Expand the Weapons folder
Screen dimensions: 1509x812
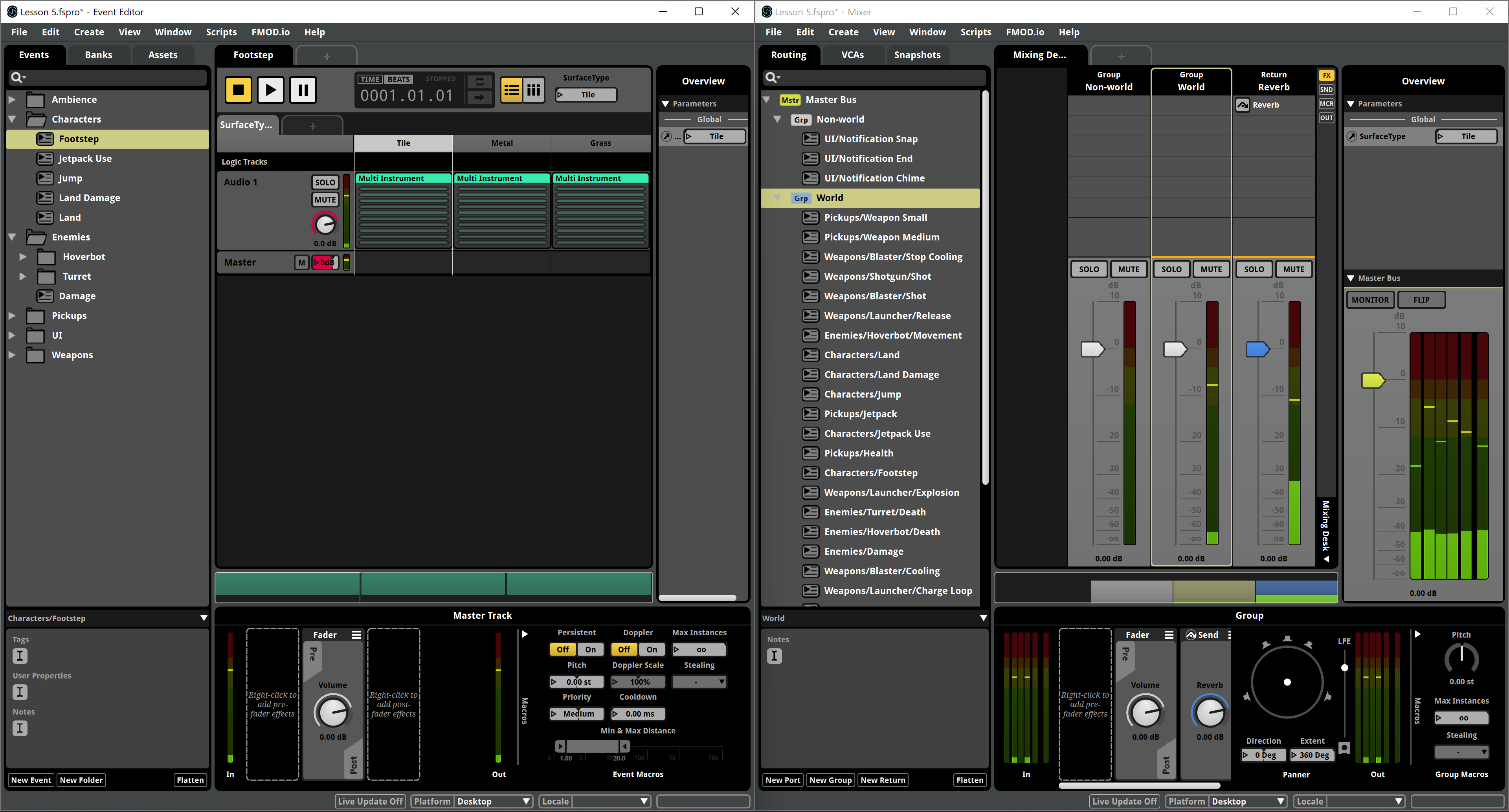point(12,356)
